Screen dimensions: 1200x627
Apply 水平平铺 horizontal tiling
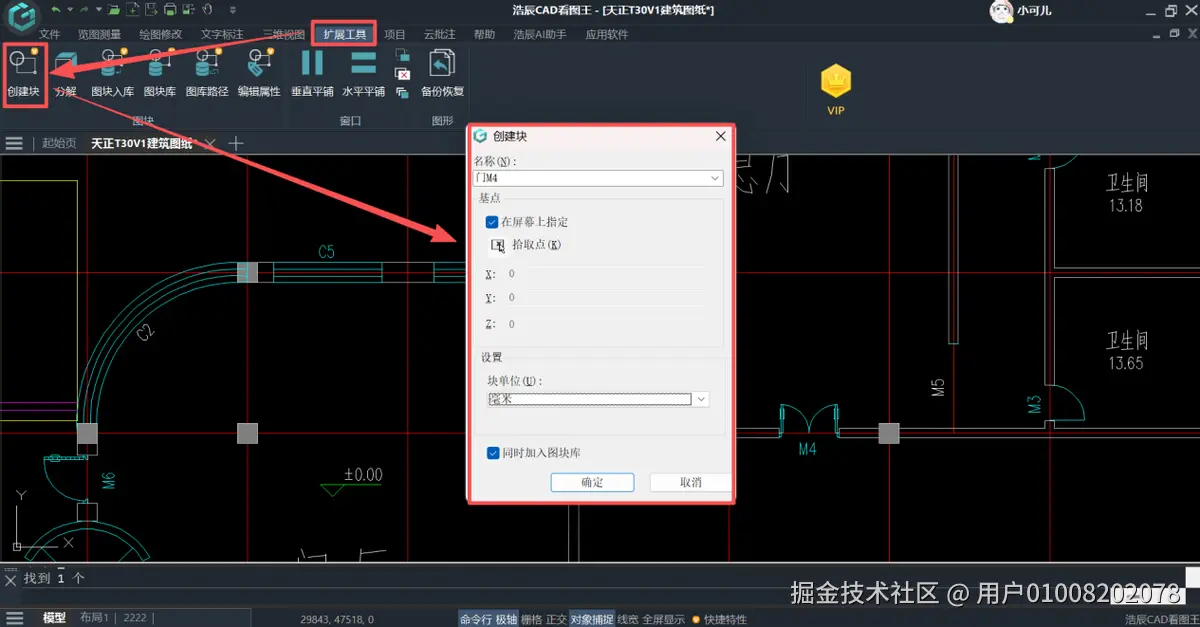click(x=363, y=72)
